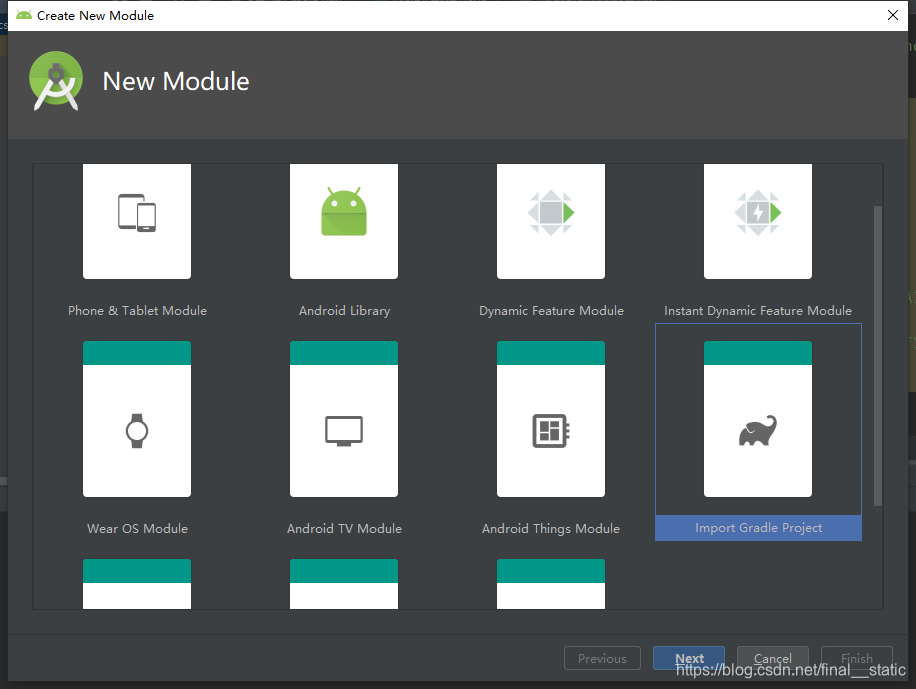Click the Android icon in title bar
The height and width of the screenshot is (689, 916).
pos(23,15)
